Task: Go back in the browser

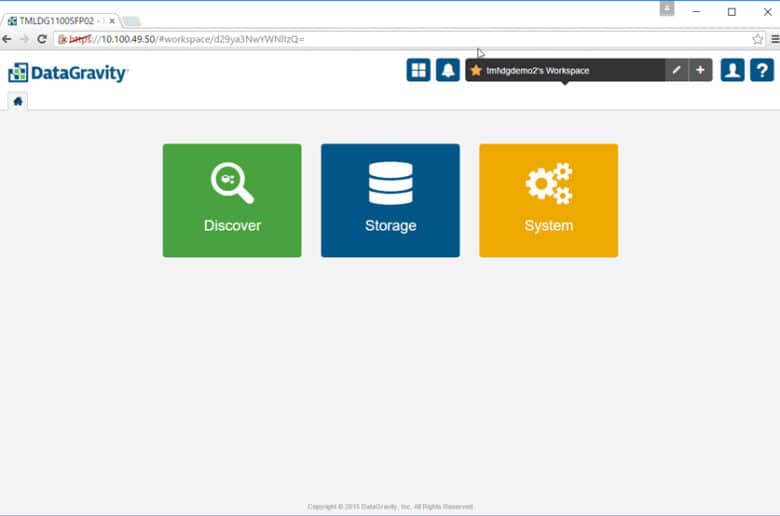Action: point(7,39)
